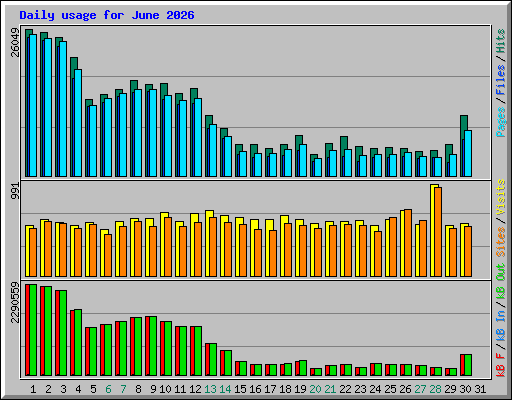Image resolution: width=512 pixels, height=400 pixels.
Task: Click day 22 on the x-axis
Action: point(345,389)
